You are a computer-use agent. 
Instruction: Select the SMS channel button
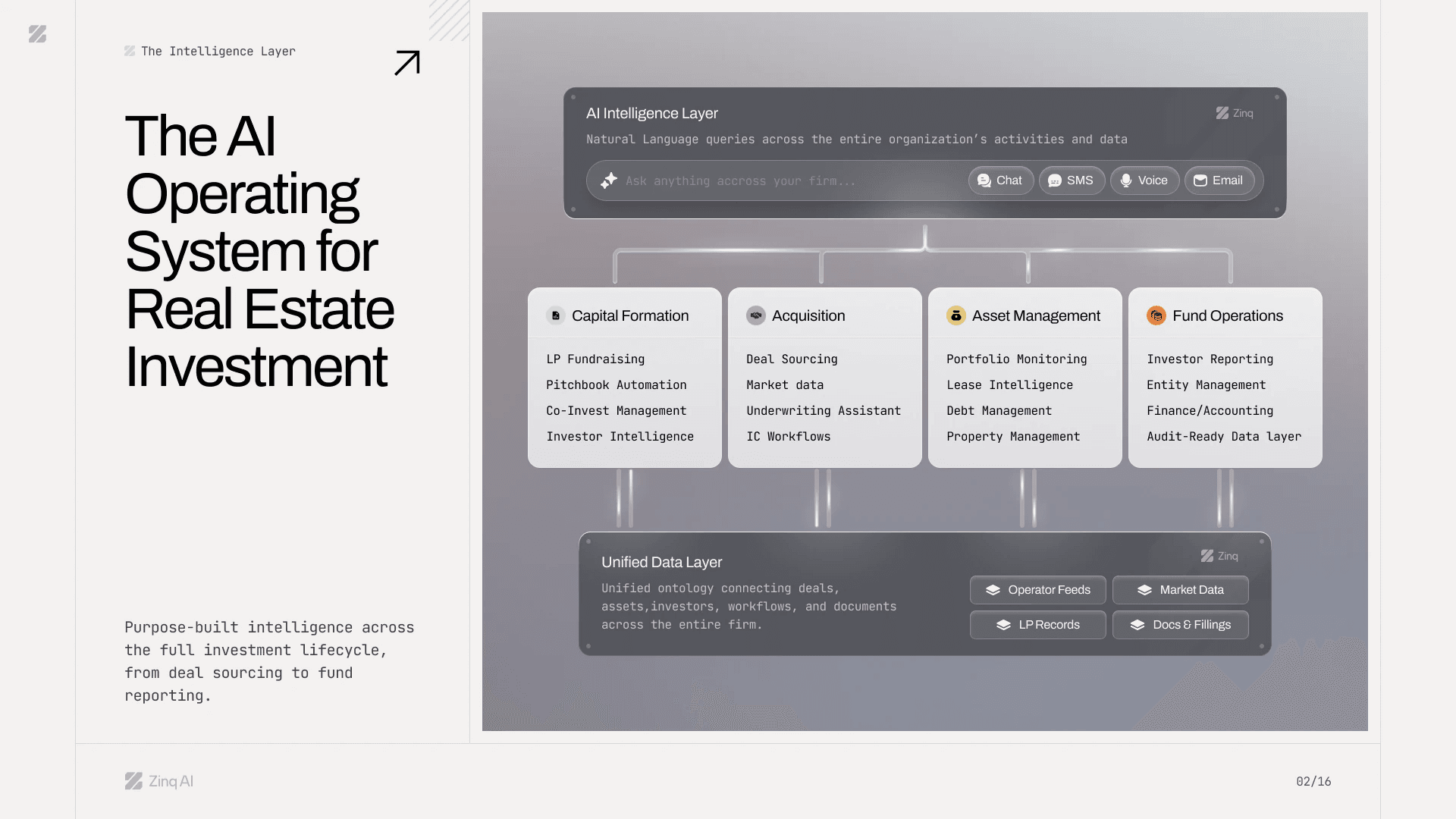pos(1072,180)
